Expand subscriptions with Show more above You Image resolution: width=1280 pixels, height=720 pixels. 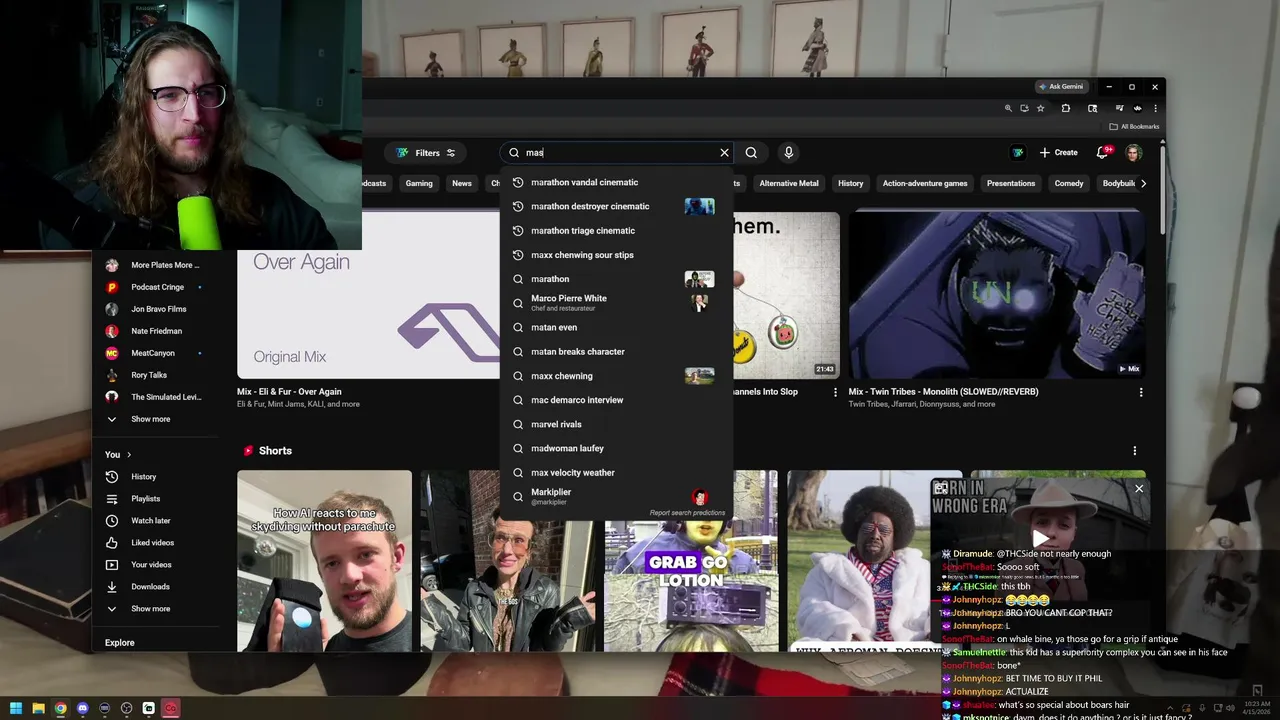pyautogui.click(x=155, y=419)
